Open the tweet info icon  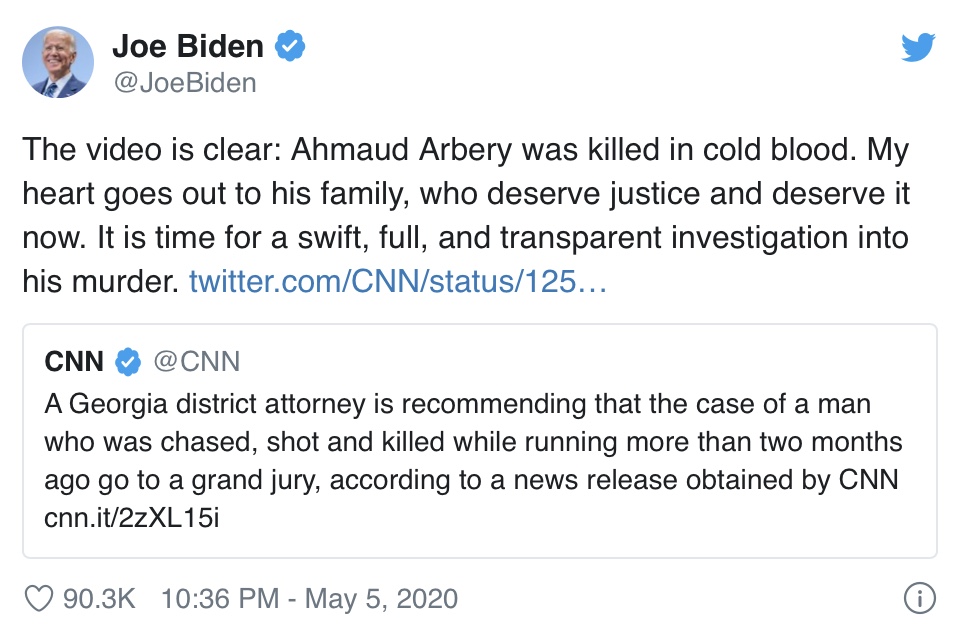coord(919,598)
